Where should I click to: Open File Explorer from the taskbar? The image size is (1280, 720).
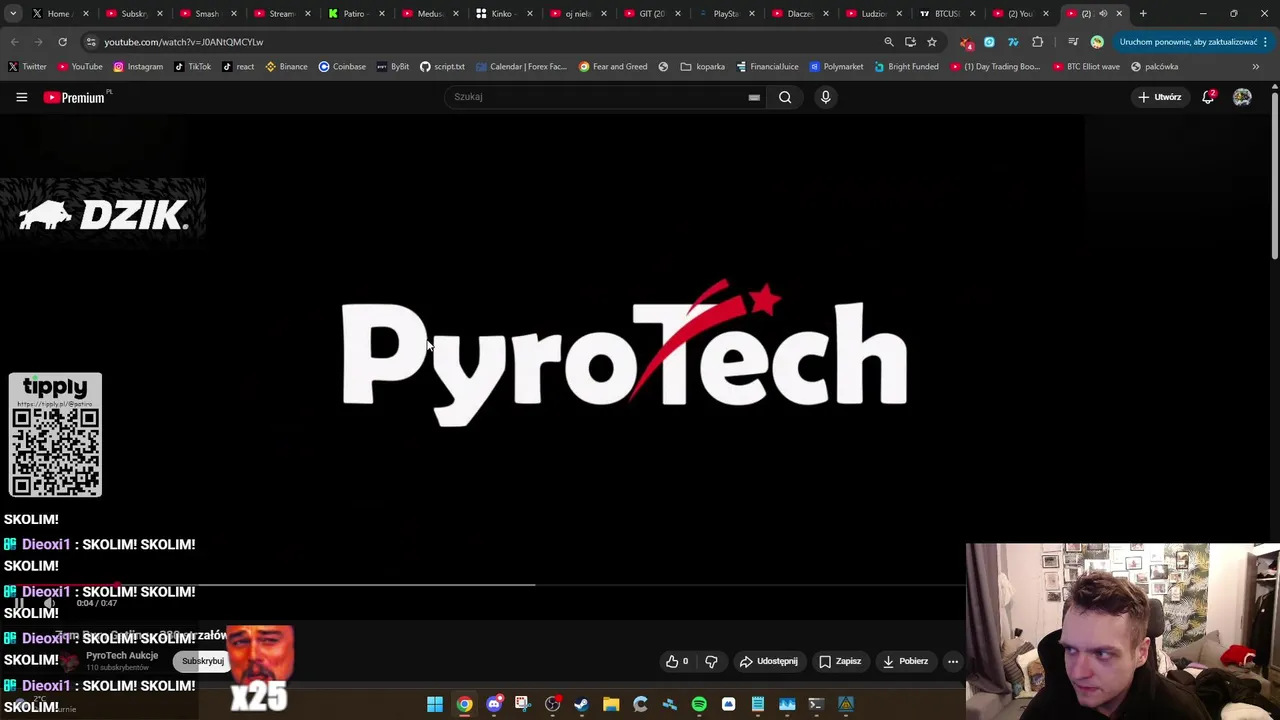click(611, 705)
